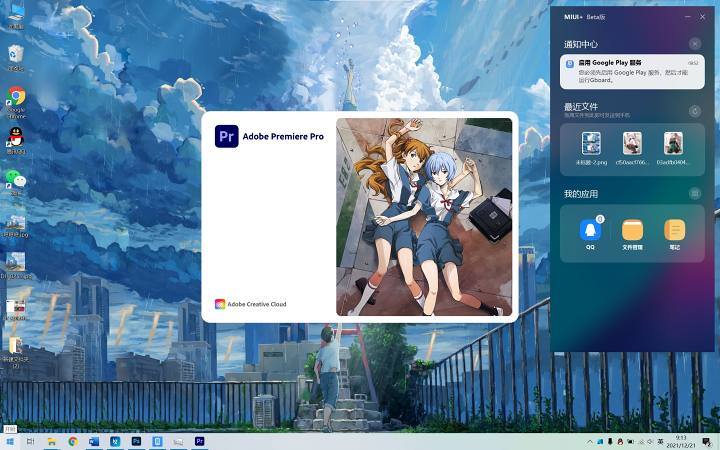Switch the input language indicator
Image resolution: width=720 pixels, height=450 pixels.
661,442
